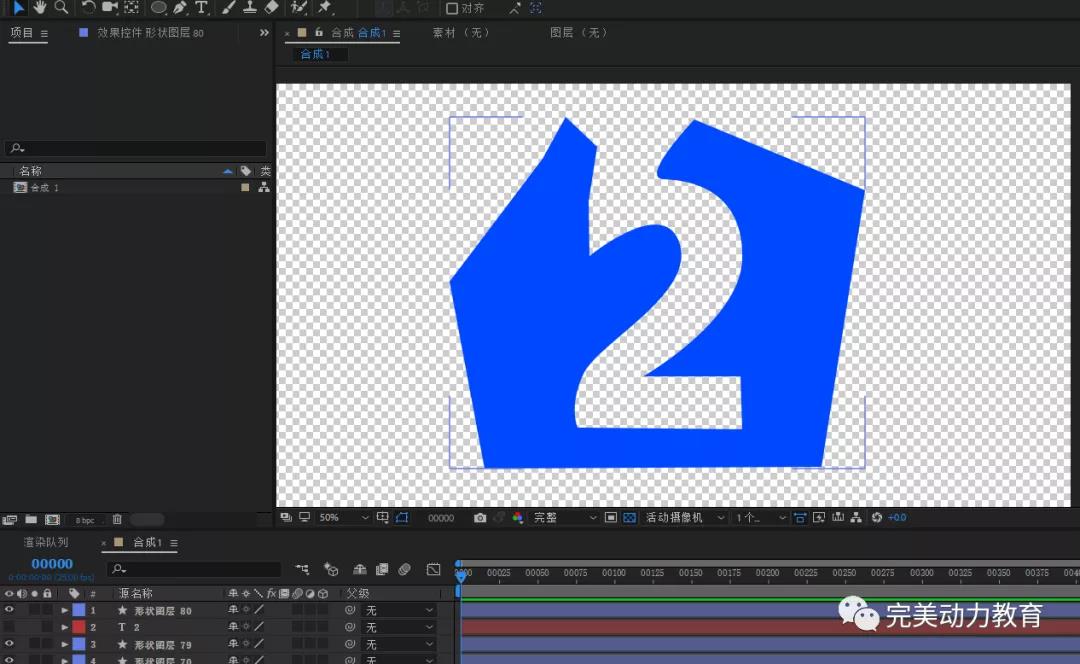Take a snapshot with camera icon
This screenshot has width=1080, height=664.
[x=480, y=518]
